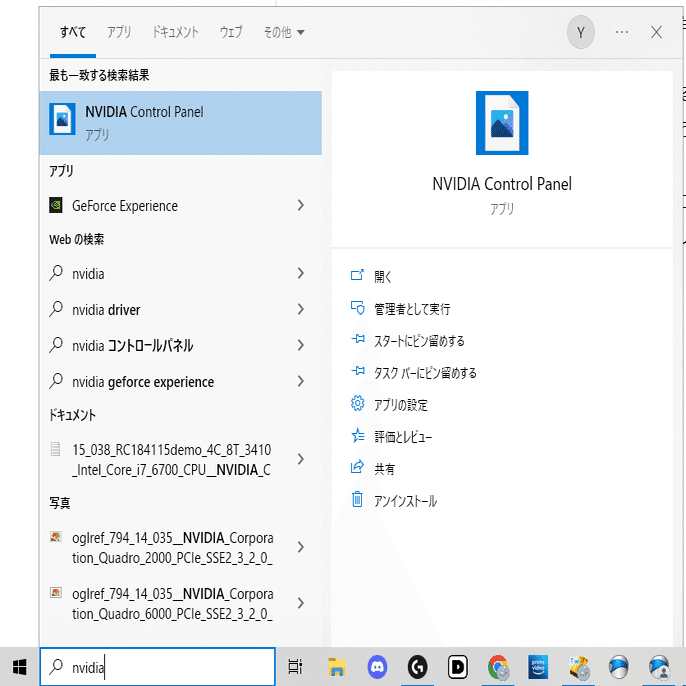Click the magnifier icon beside nvidia driver
Image resolution: width=686 pixels, height=686 pixels.
(56, 309)
